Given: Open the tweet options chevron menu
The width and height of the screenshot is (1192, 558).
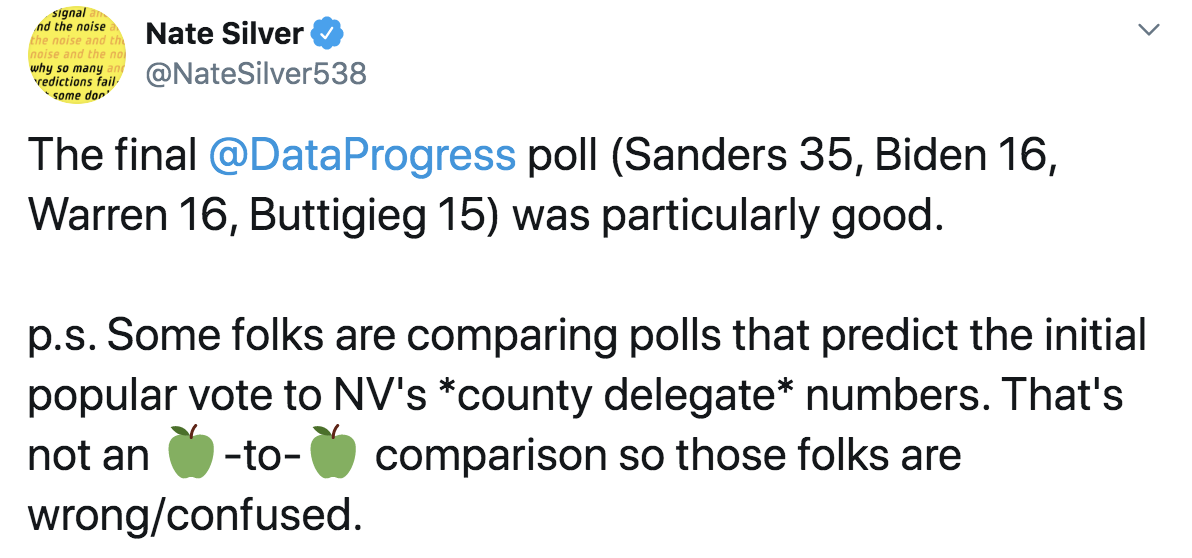Looking at the screenshot, I should [x=1148, y=30].
